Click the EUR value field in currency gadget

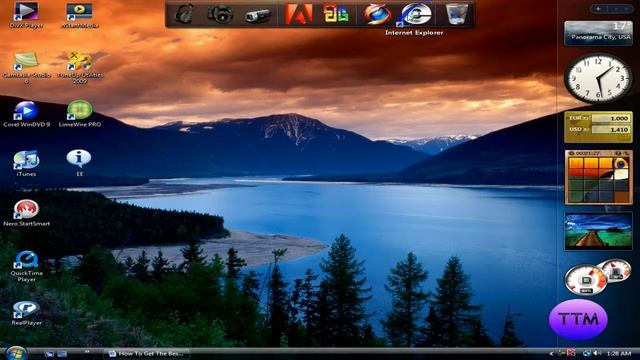611,118
